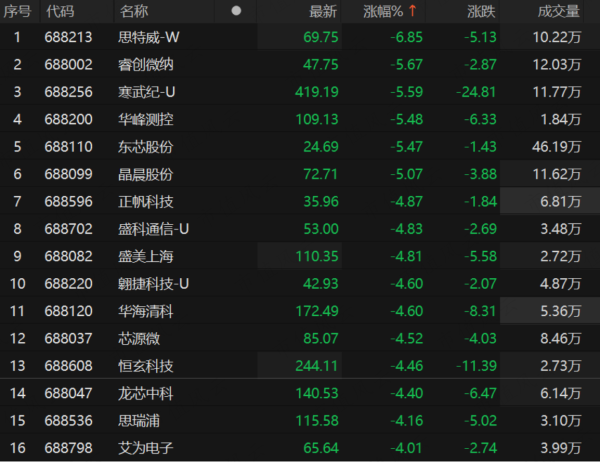Open 盛科通信-U row

click(153, 229)
